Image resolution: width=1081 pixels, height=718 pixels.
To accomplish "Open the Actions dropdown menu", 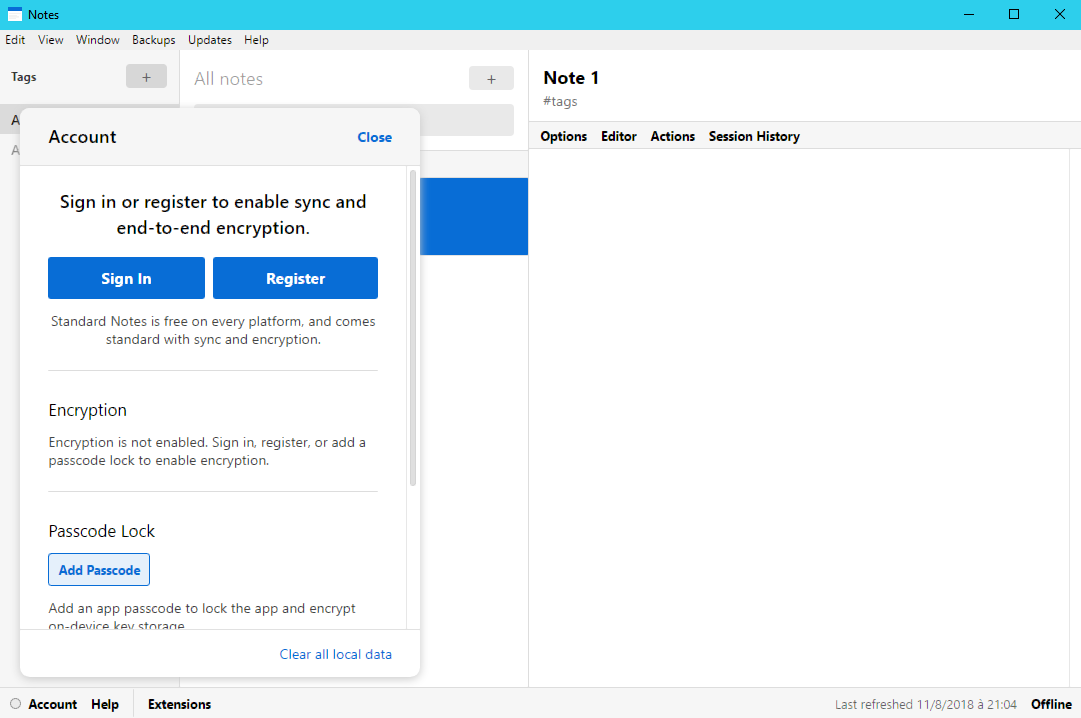I will point(672,137).
